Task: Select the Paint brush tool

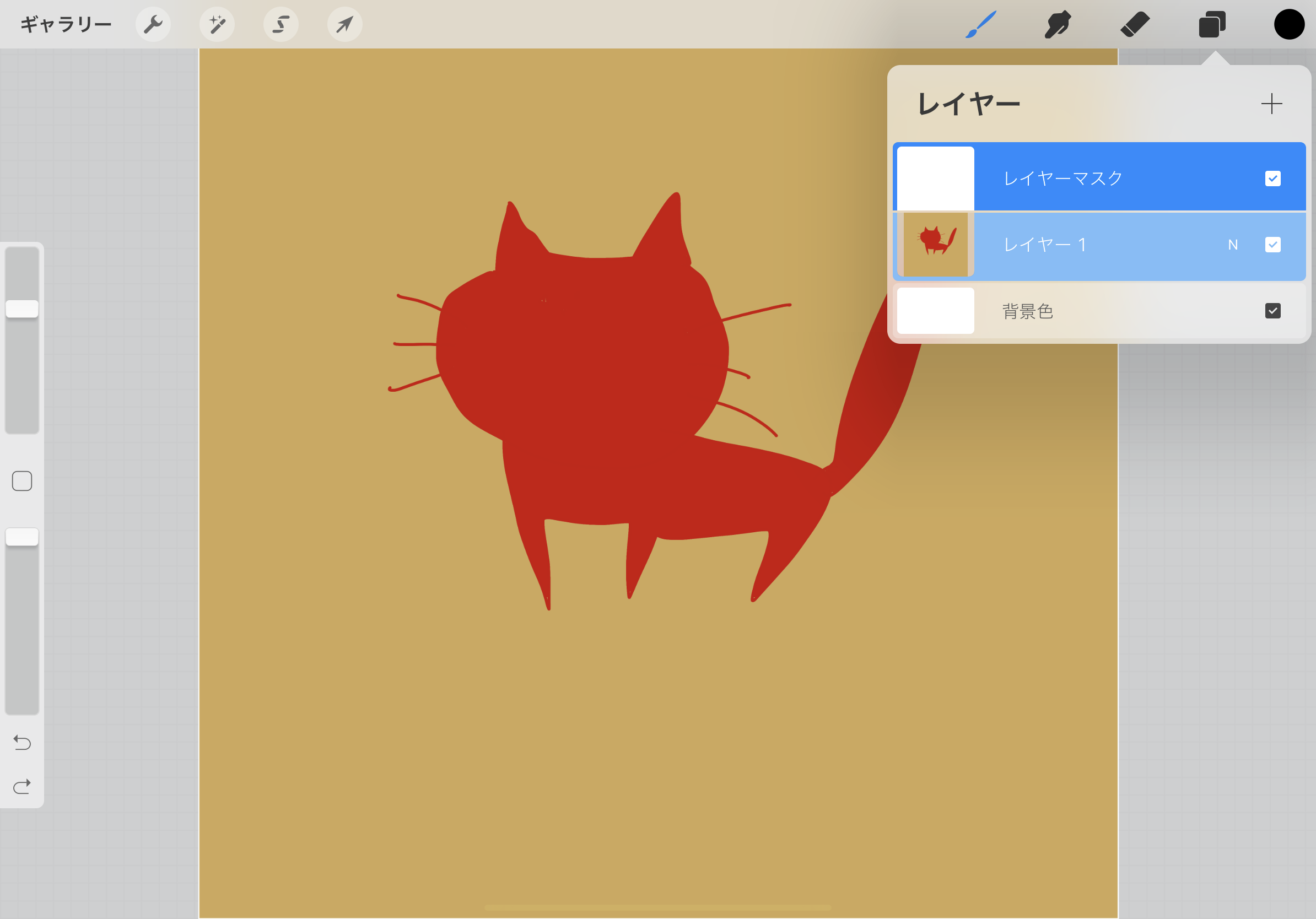Action: click(981, 25)
